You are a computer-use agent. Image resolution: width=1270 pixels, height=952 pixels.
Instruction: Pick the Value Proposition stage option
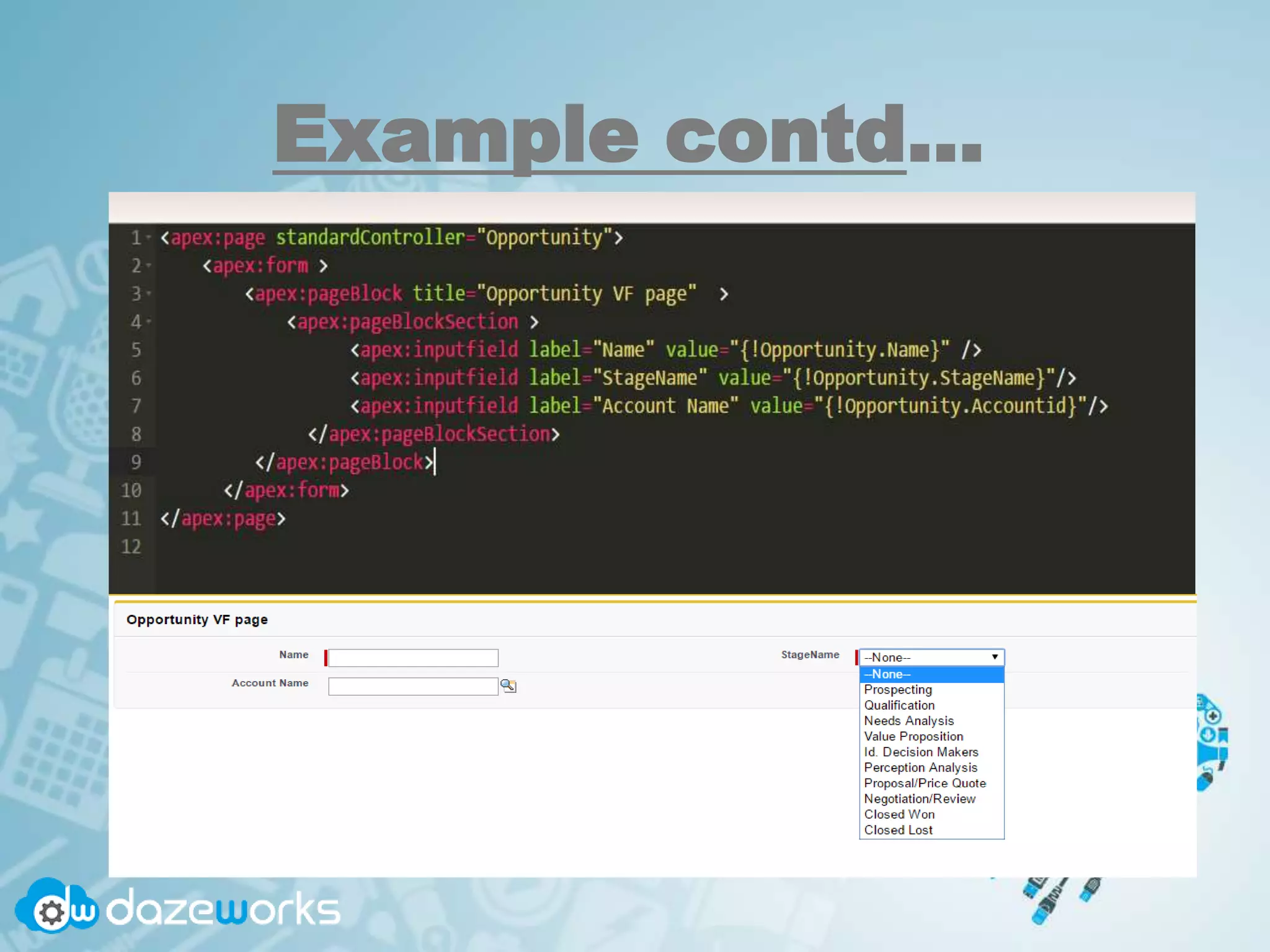(913, 736)
